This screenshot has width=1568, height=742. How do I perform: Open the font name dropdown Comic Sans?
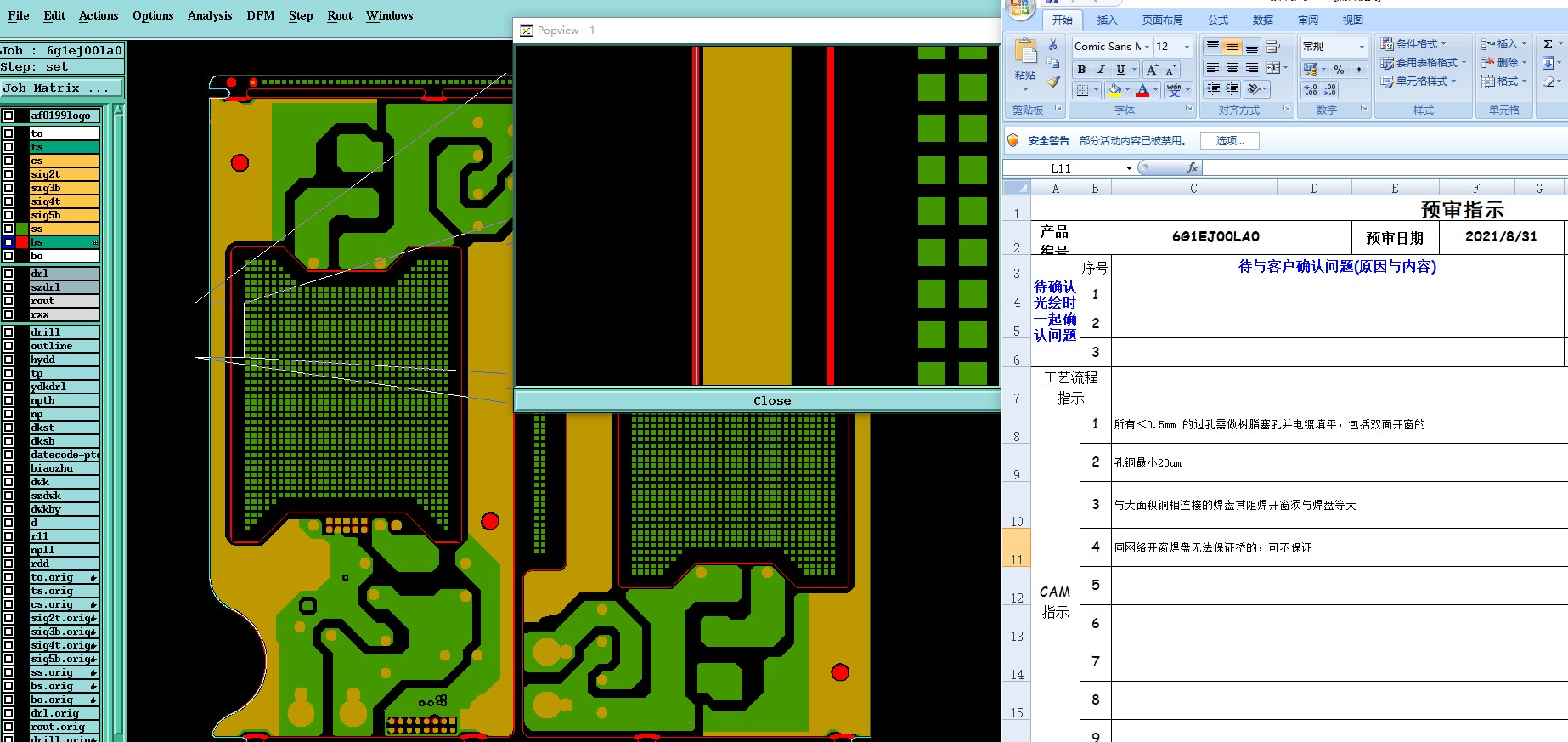point(1147,47)
